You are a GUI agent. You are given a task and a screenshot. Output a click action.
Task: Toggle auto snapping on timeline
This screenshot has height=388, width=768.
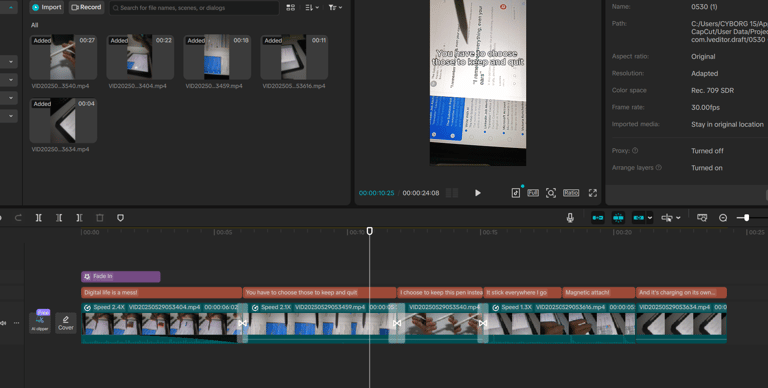click(618, 218)
